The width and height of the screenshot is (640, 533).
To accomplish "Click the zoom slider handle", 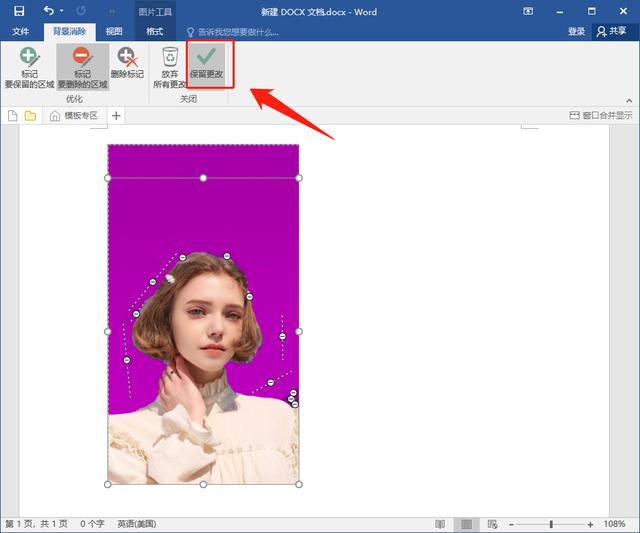I will pyautogui.click(x=551, y=524).
